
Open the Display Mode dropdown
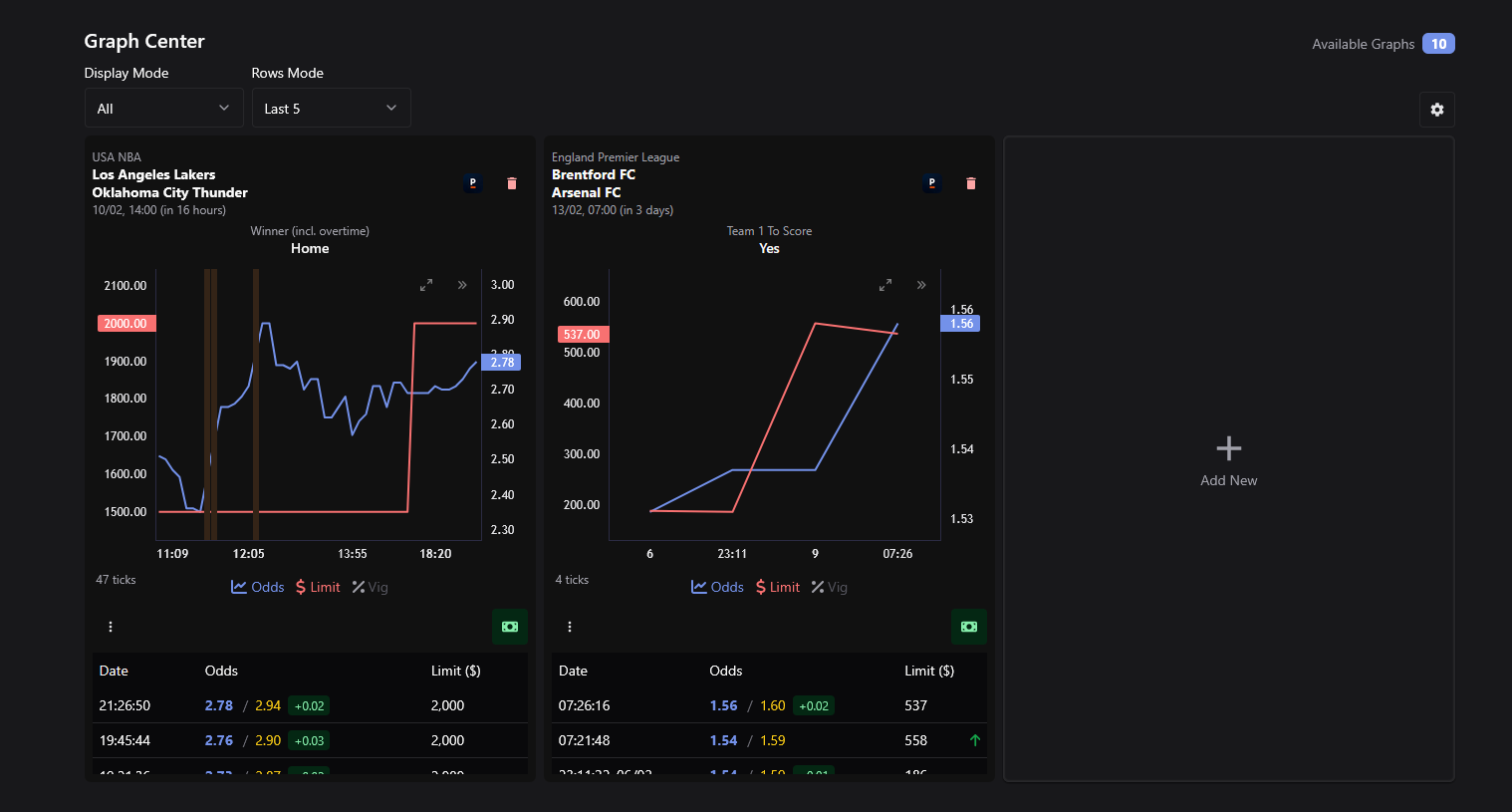163,108
